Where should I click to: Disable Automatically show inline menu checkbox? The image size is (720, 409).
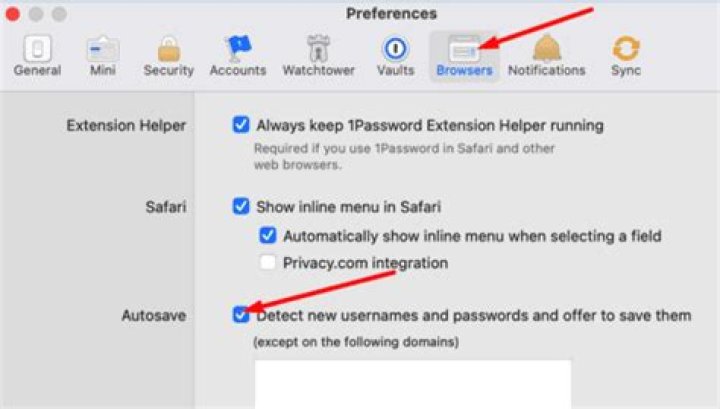[268, 235]
